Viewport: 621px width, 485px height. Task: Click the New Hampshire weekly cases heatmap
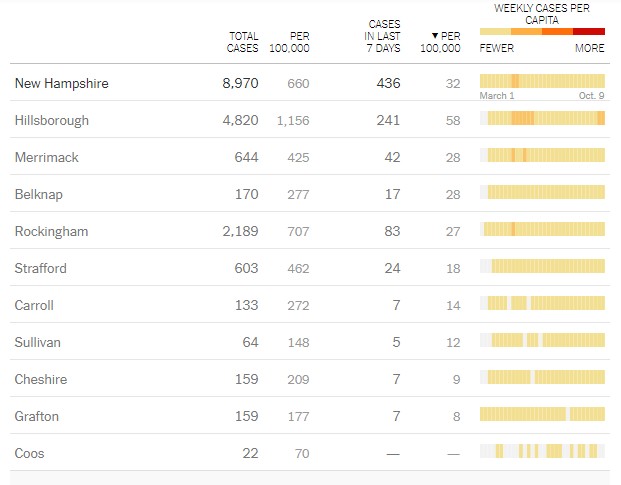tap(542, 81)
